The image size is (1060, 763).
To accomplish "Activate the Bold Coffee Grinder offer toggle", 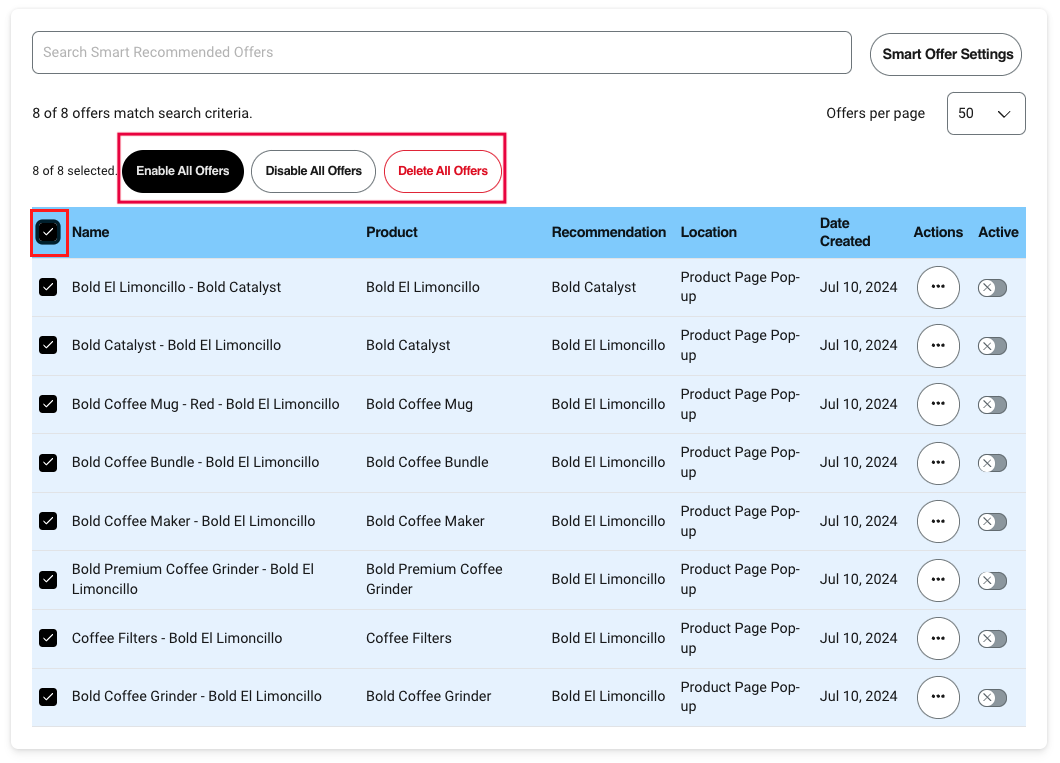I will [992, 697].
